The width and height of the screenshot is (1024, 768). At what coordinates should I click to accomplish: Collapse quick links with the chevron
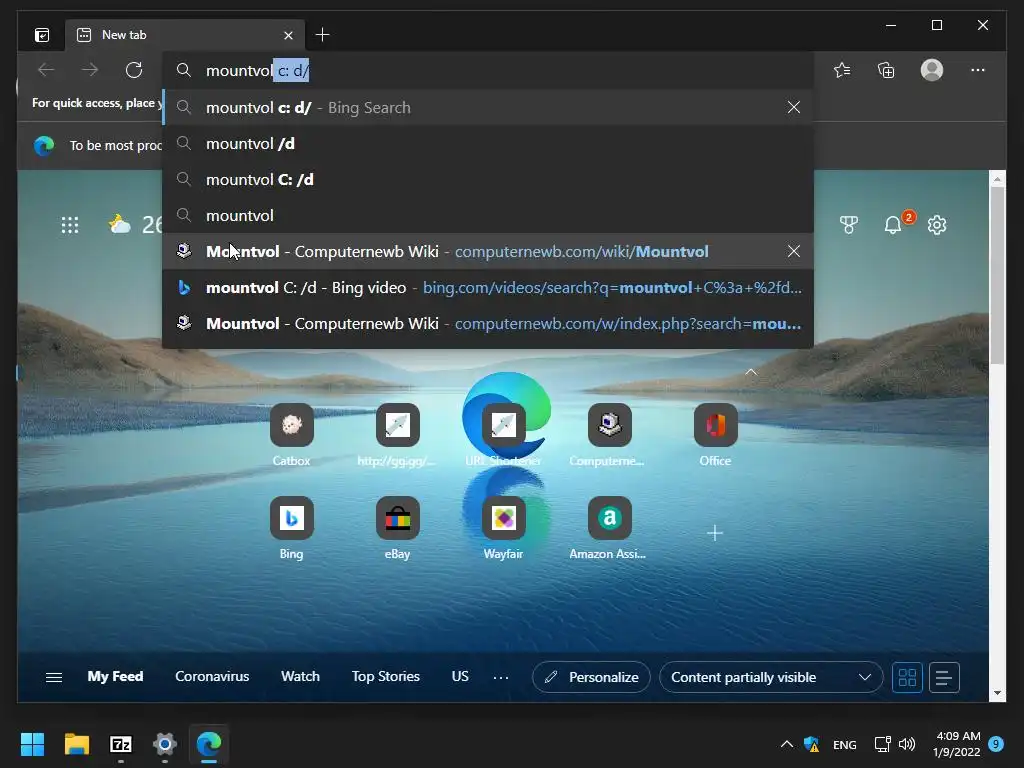point(751,372)
